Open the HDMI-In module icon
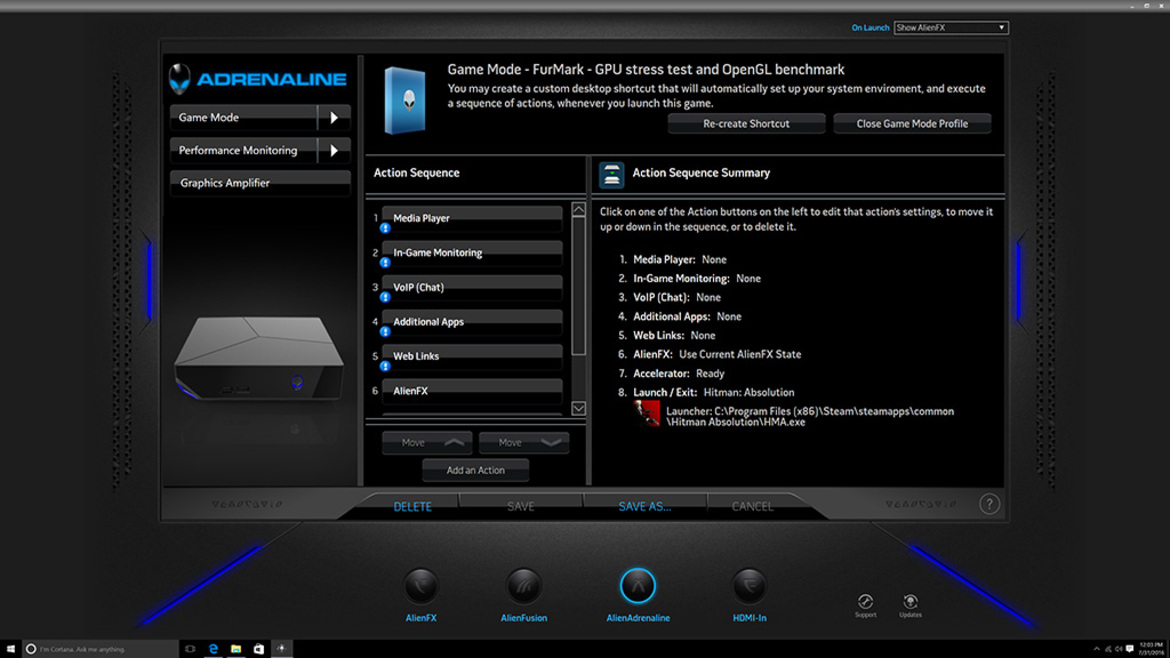 (x=749, y=586)
